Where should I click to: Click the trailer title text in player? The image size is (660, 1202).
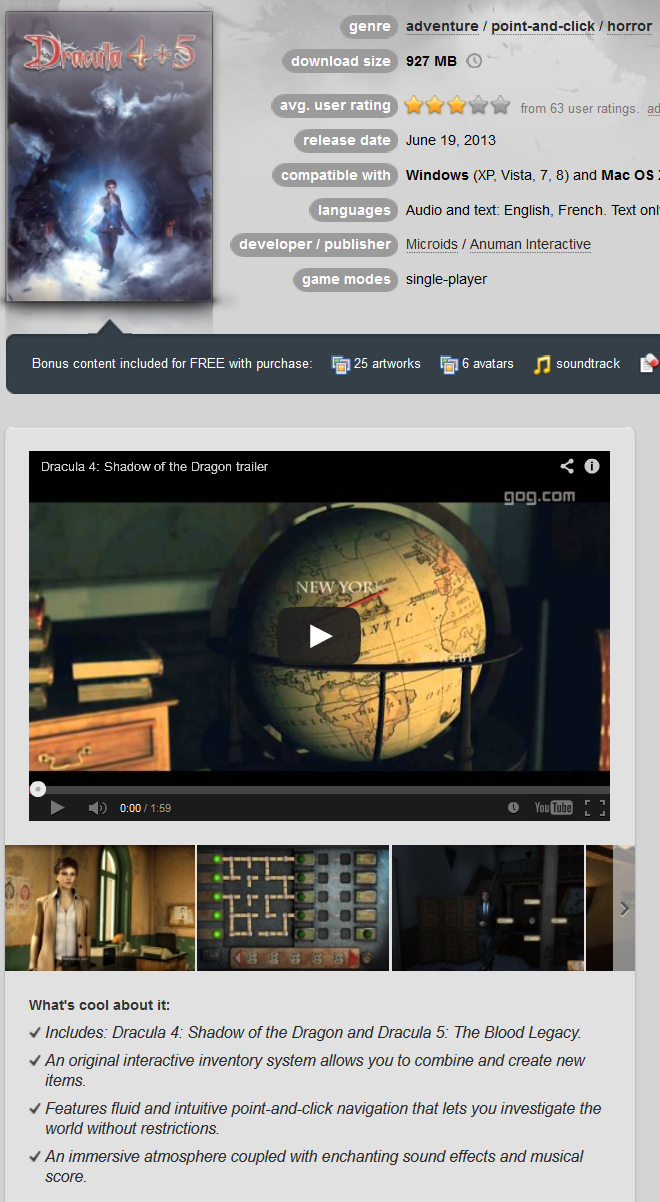coord(154,466)
